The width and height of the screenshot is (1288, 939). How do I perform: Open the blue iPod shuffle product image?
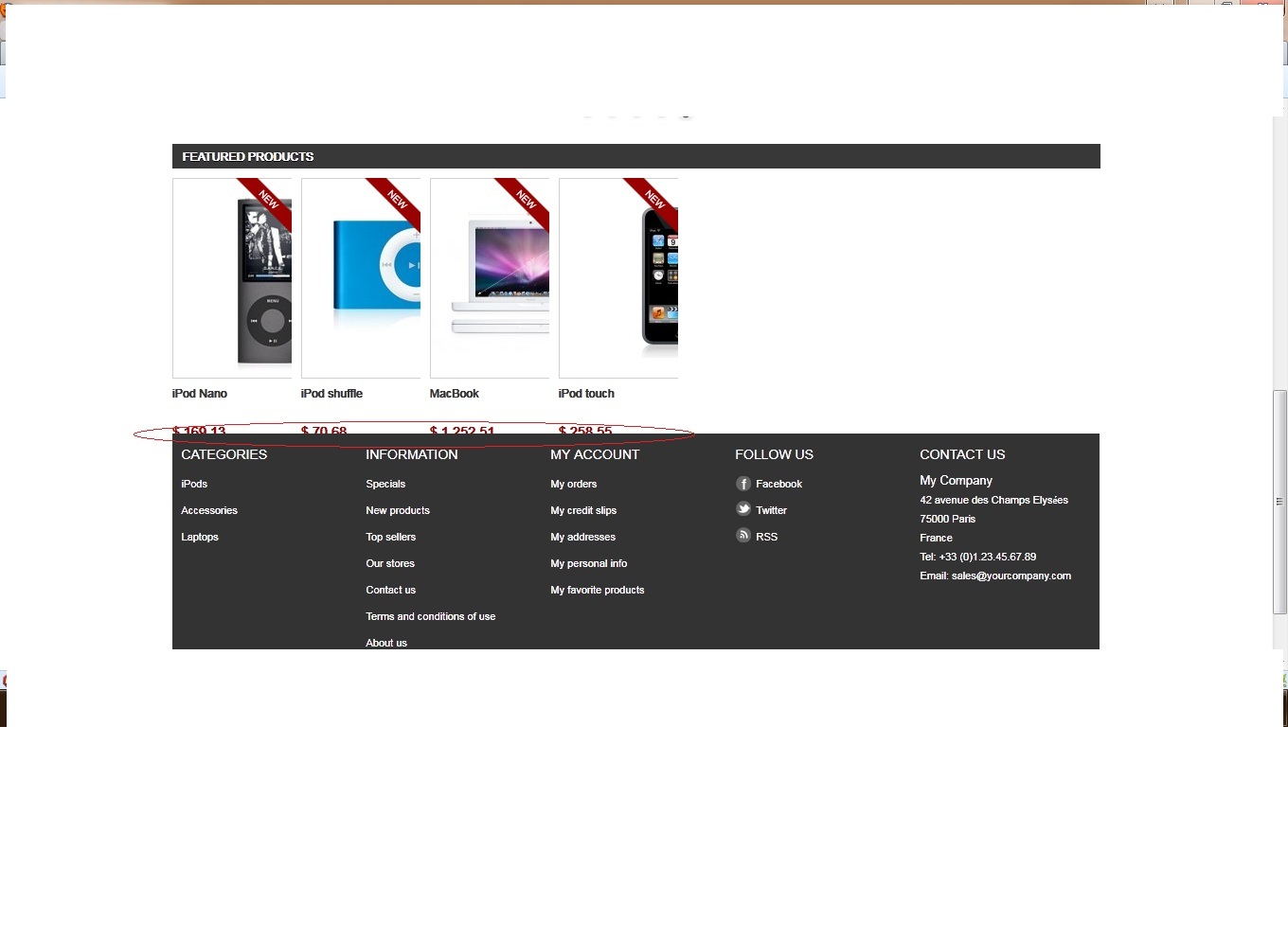click(361, 278)
